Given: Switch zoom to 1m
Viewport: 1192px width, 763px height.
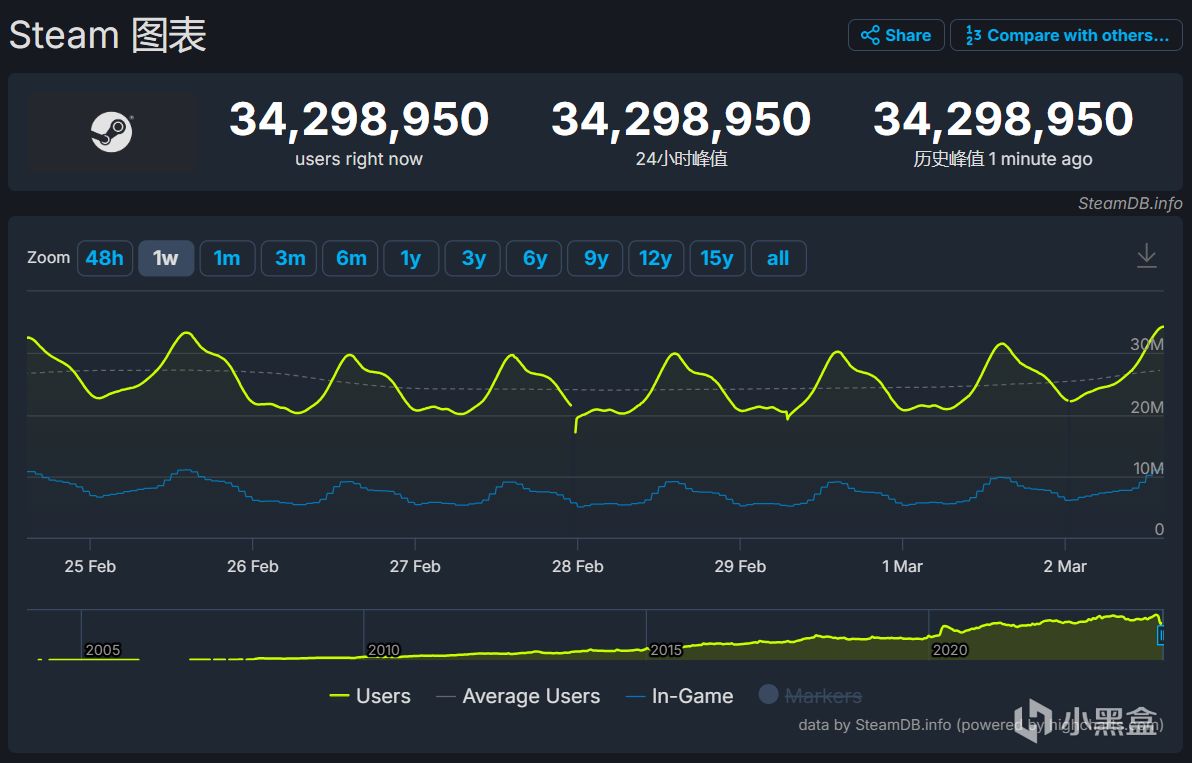Looking at the screenshot, I should [227, 258].
